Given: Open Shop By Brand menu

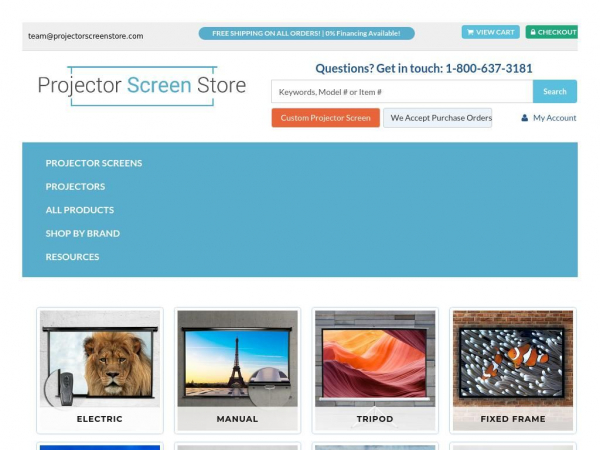Looking at the screenshot, I should point(83,233).
